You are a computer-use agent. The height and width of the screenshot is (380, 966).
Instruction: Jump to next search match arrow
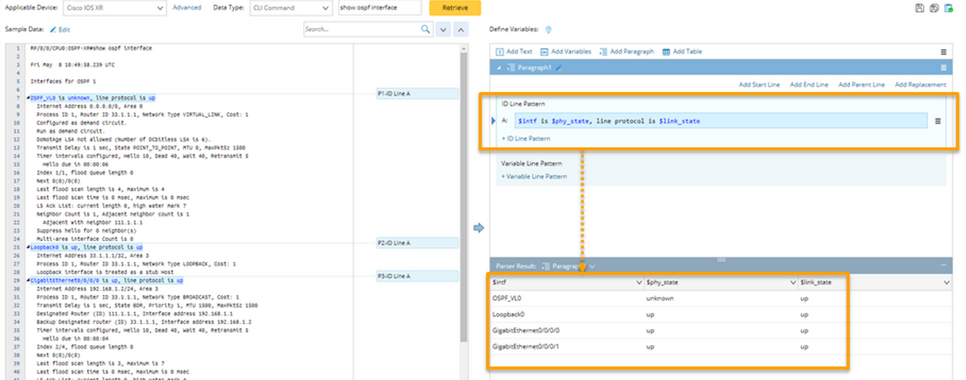point(443,29)
